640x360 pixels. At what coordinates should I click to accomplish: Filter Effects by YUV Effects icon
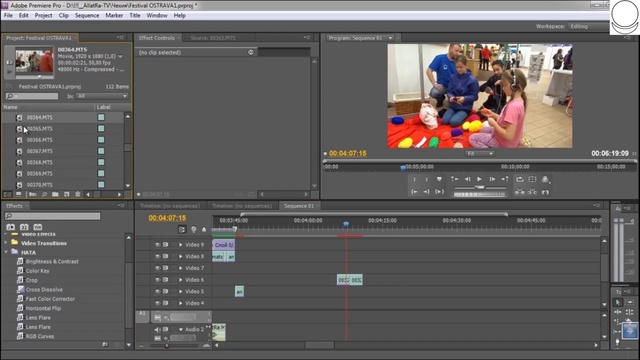(x=38, y=227)
